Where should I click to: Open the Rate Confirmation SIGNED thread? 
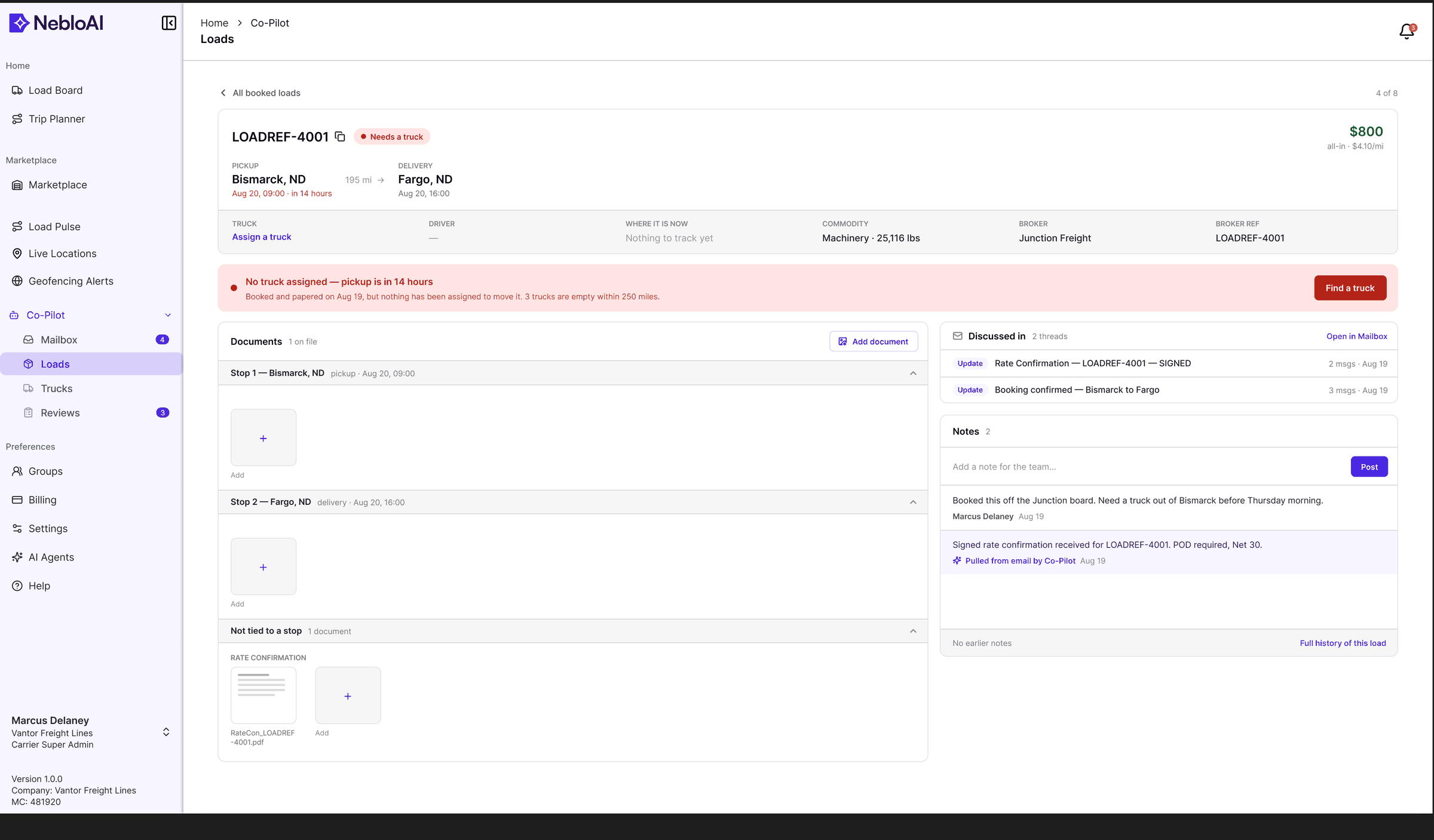(1169, 364)
